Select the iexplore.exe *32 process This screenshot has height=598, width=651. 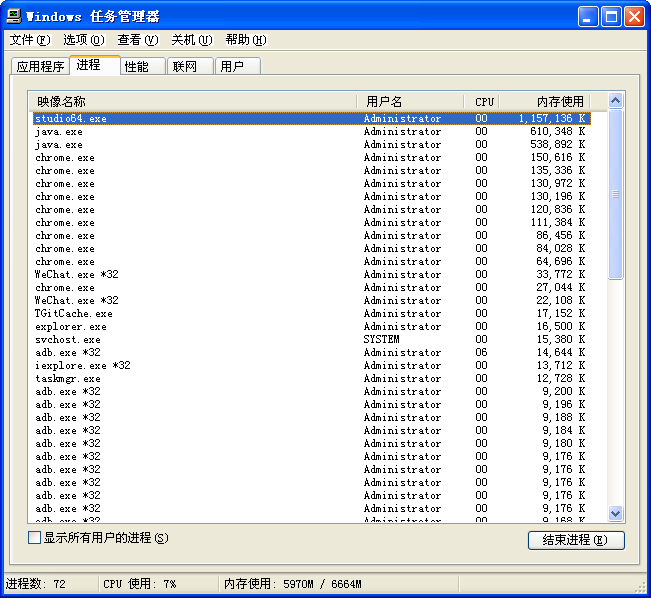click(x=312, y=365)
